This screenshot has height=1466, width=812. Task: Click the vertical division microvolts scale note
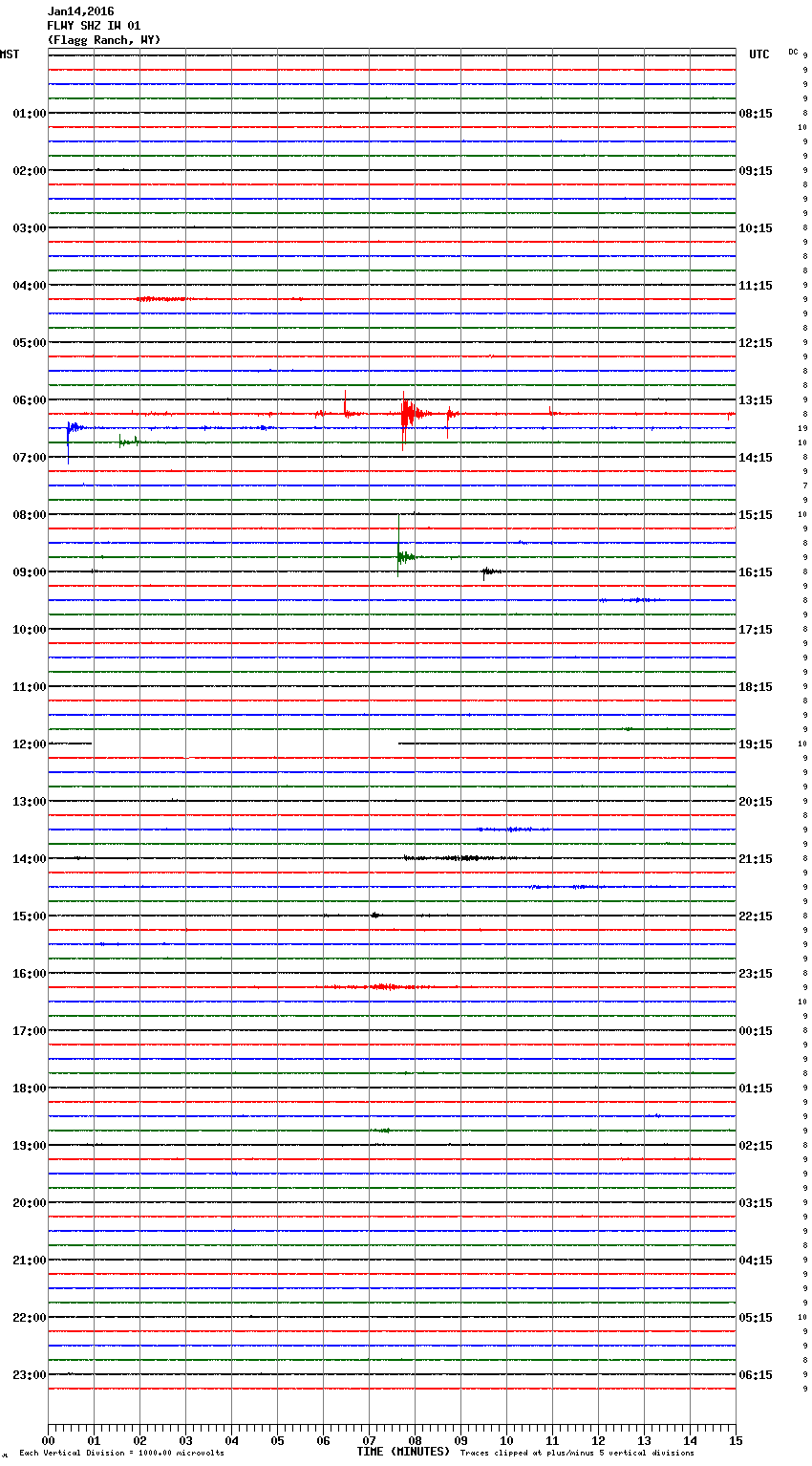(x=121, y=1454)
